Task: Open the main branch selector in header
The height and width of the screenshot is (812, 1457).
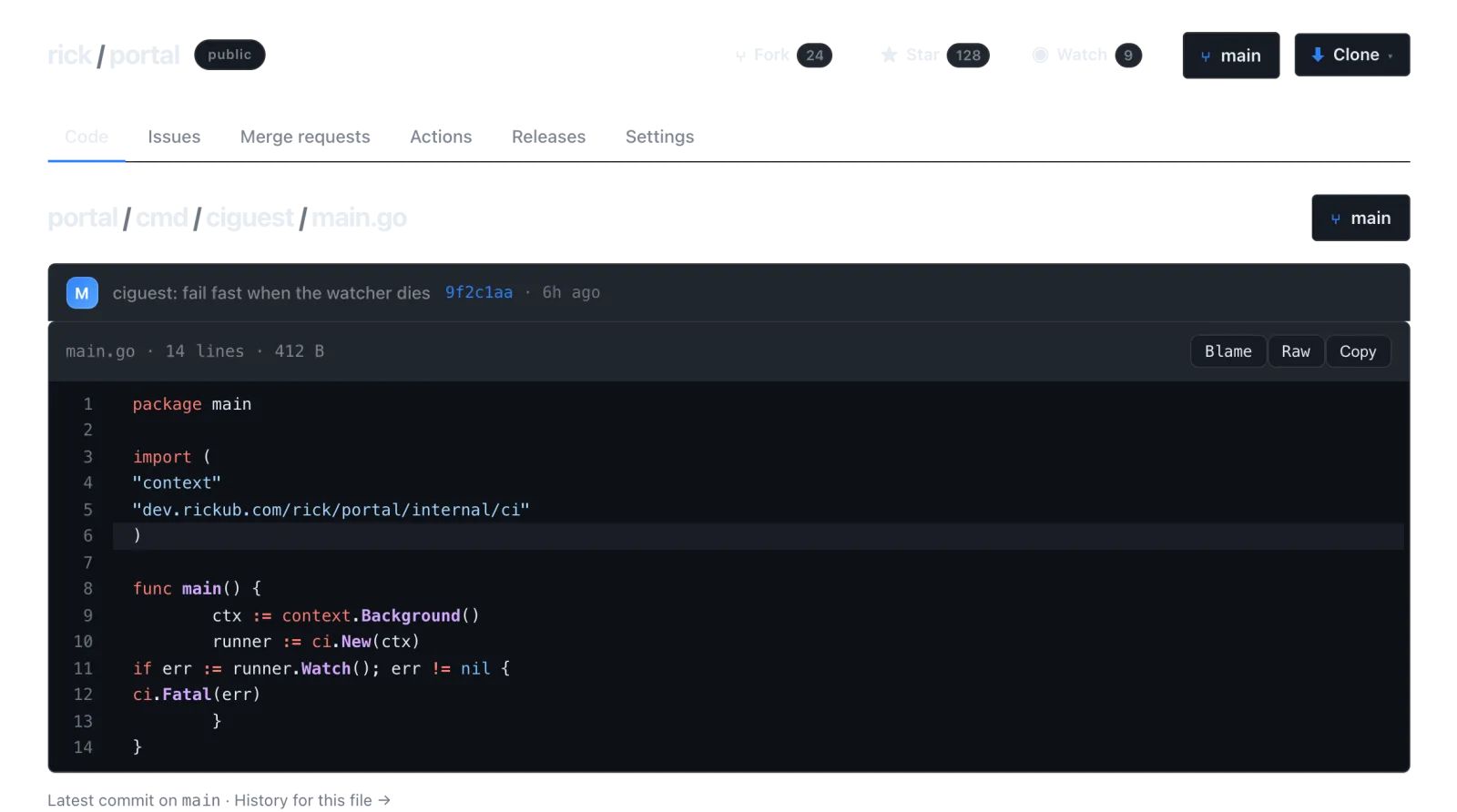Action: [x=1231, y=56]
